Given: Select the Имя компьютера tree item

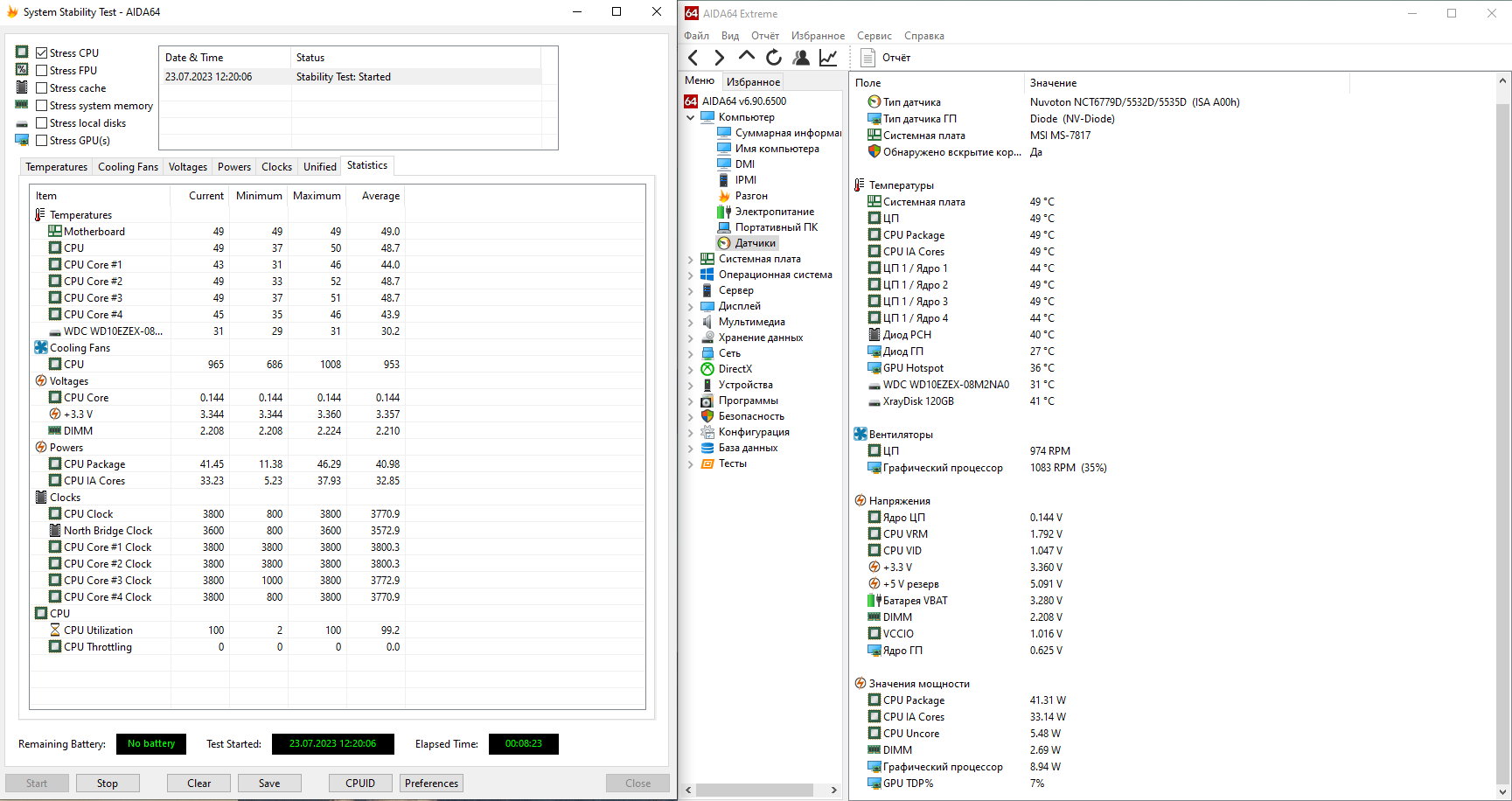Looking at the screenshot, I should click(777, 149).
